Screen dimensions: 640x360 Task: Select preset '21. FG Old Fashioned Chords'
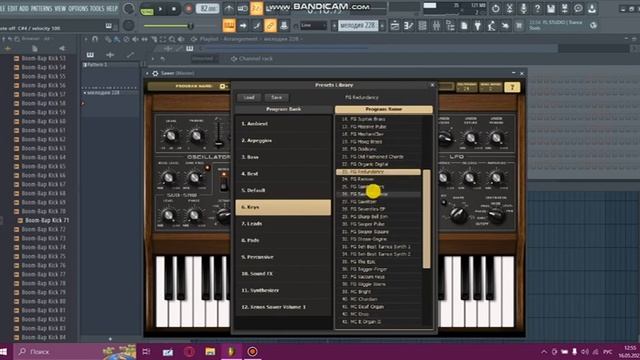click(378, 157)
